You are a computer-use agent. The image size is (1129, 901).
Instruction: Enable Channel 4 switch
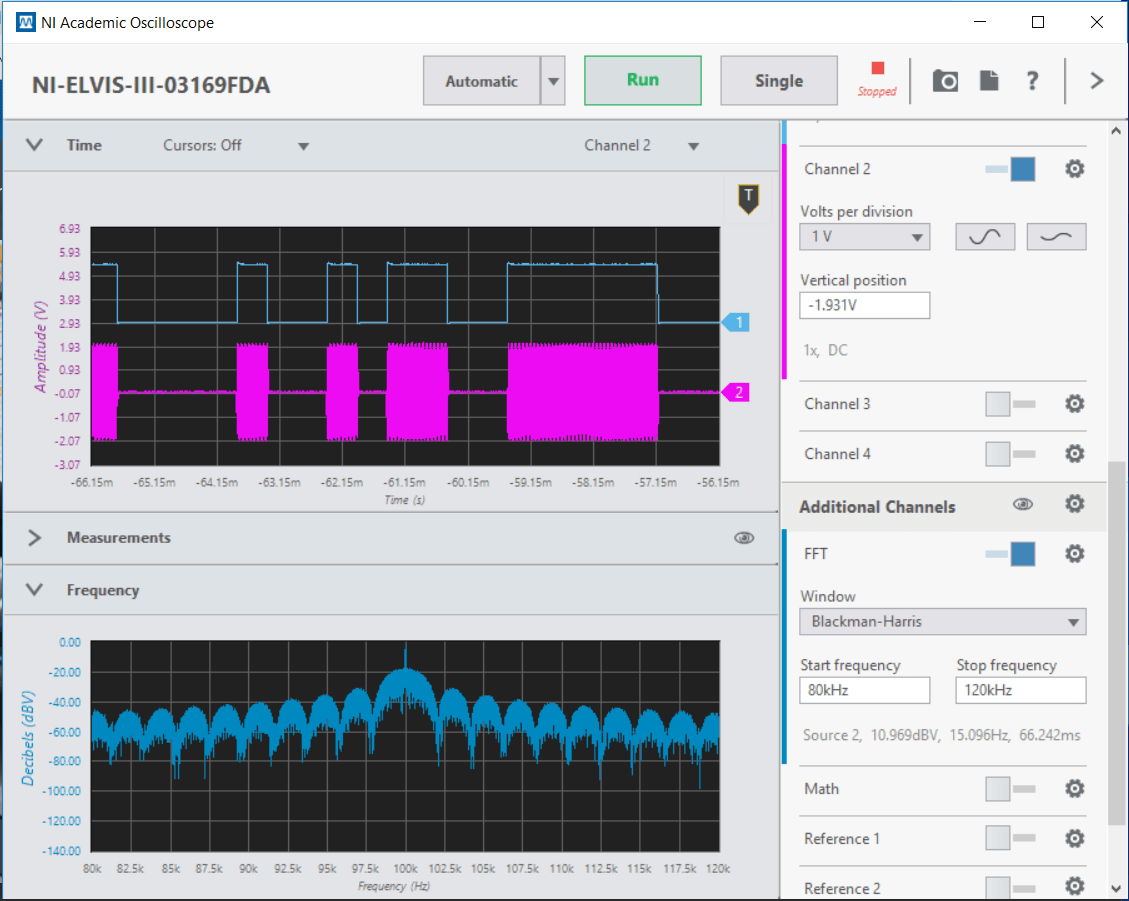[x=1011, y=454]
